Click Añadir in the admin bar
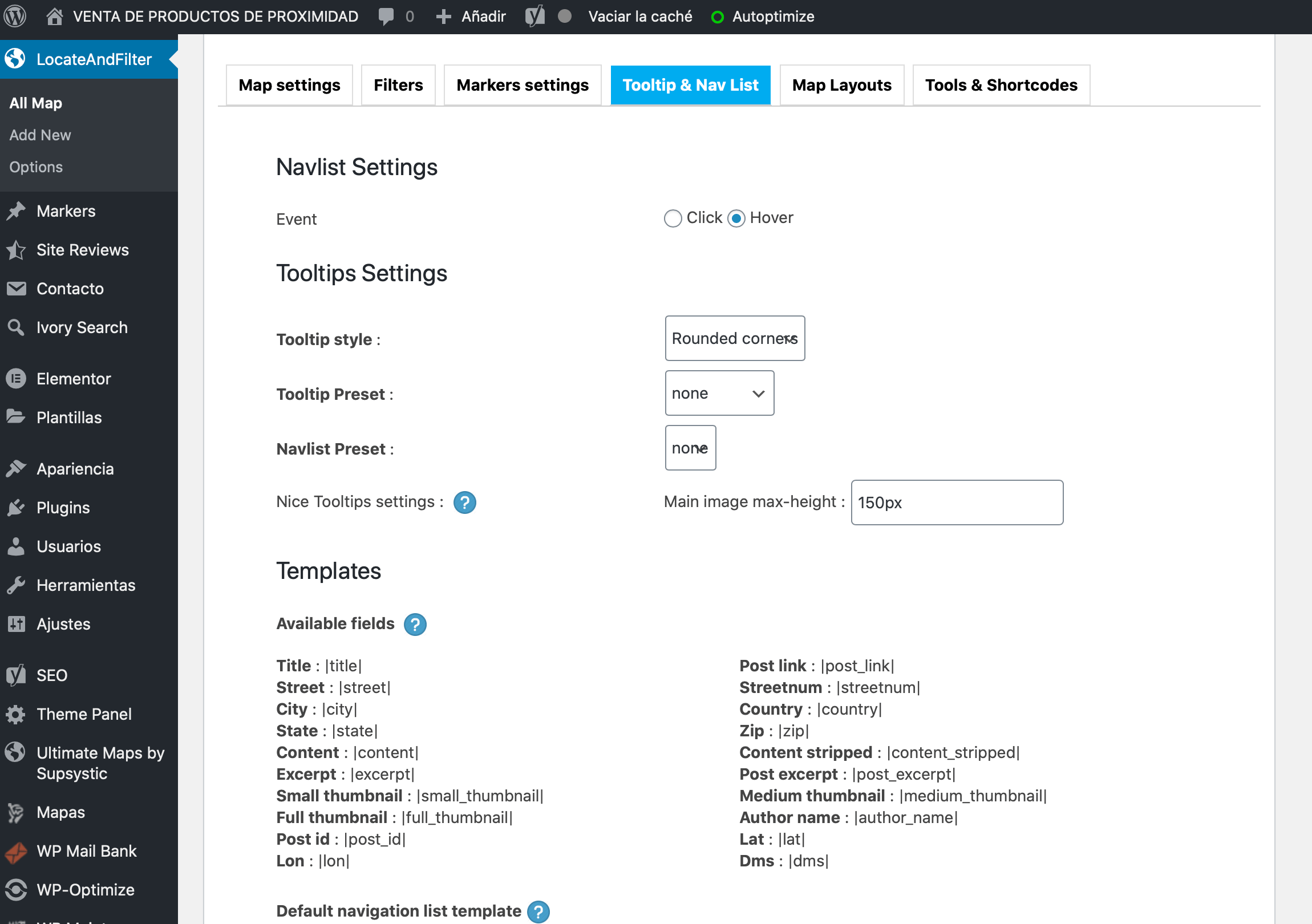The height and width of the screenshot is (924, 1312). (483, 16)
